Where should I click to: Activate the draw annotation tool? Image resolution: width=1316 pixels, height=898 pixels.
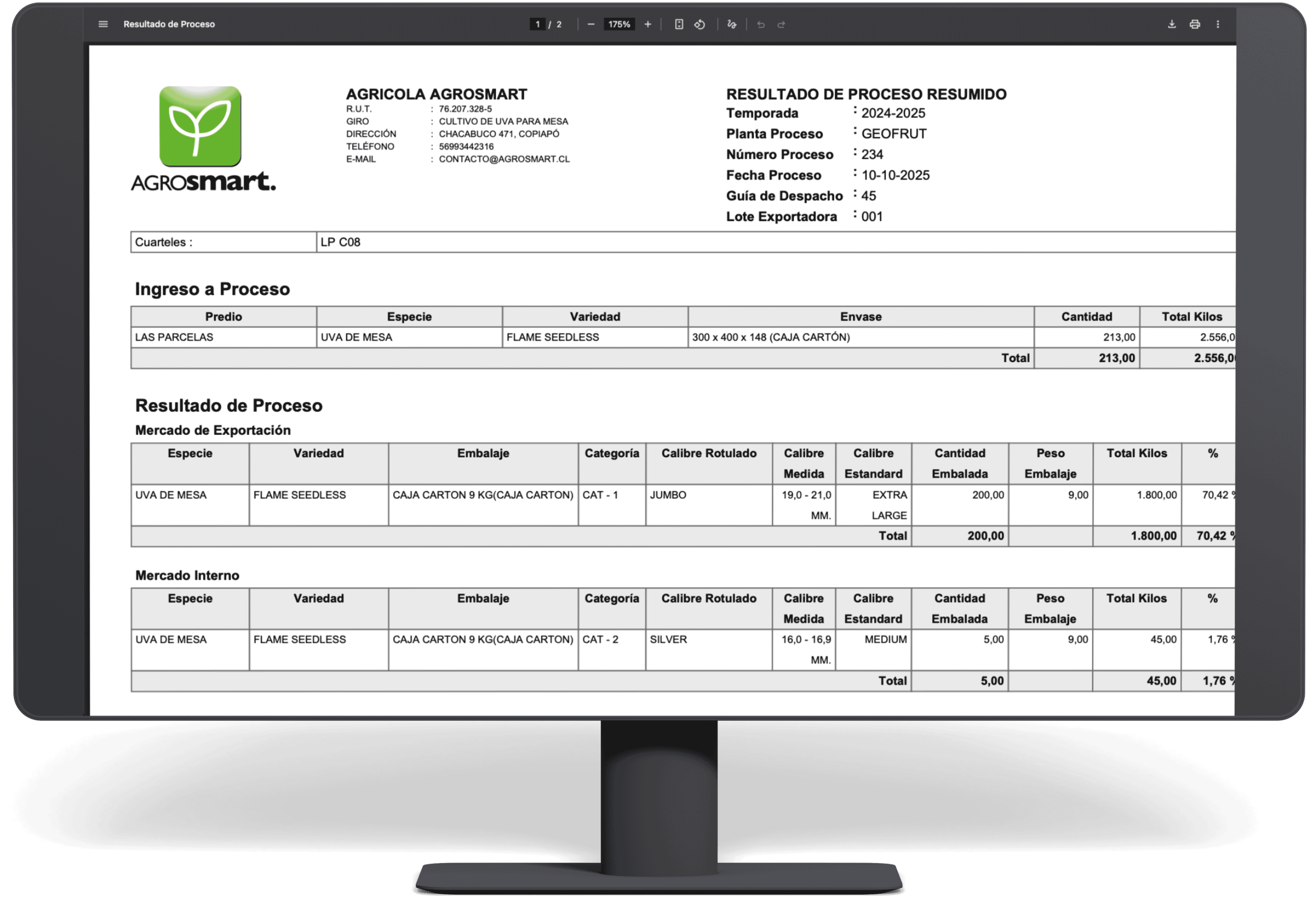point(732,24)
